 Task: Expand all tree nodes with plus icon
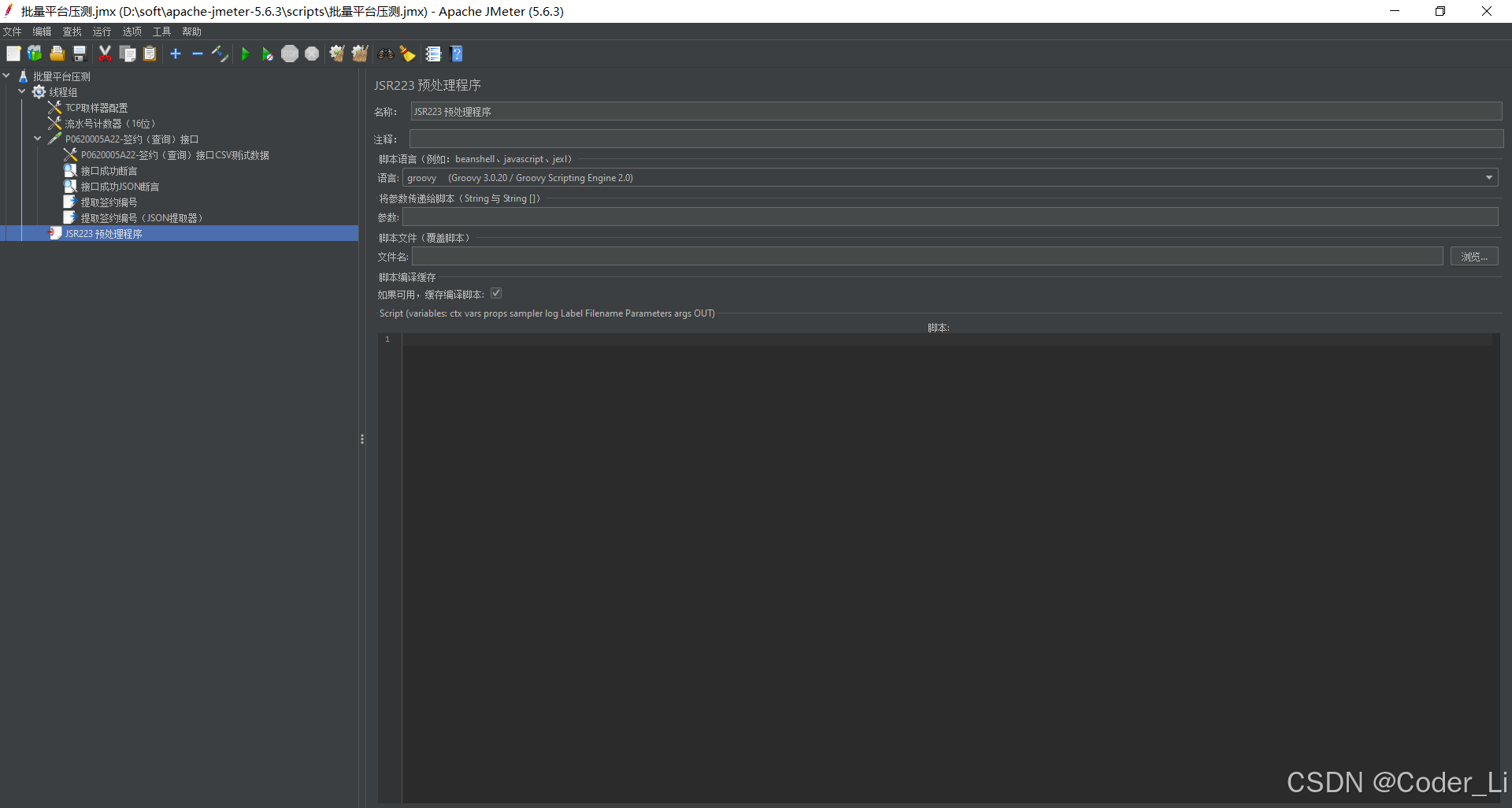(176, 54)
